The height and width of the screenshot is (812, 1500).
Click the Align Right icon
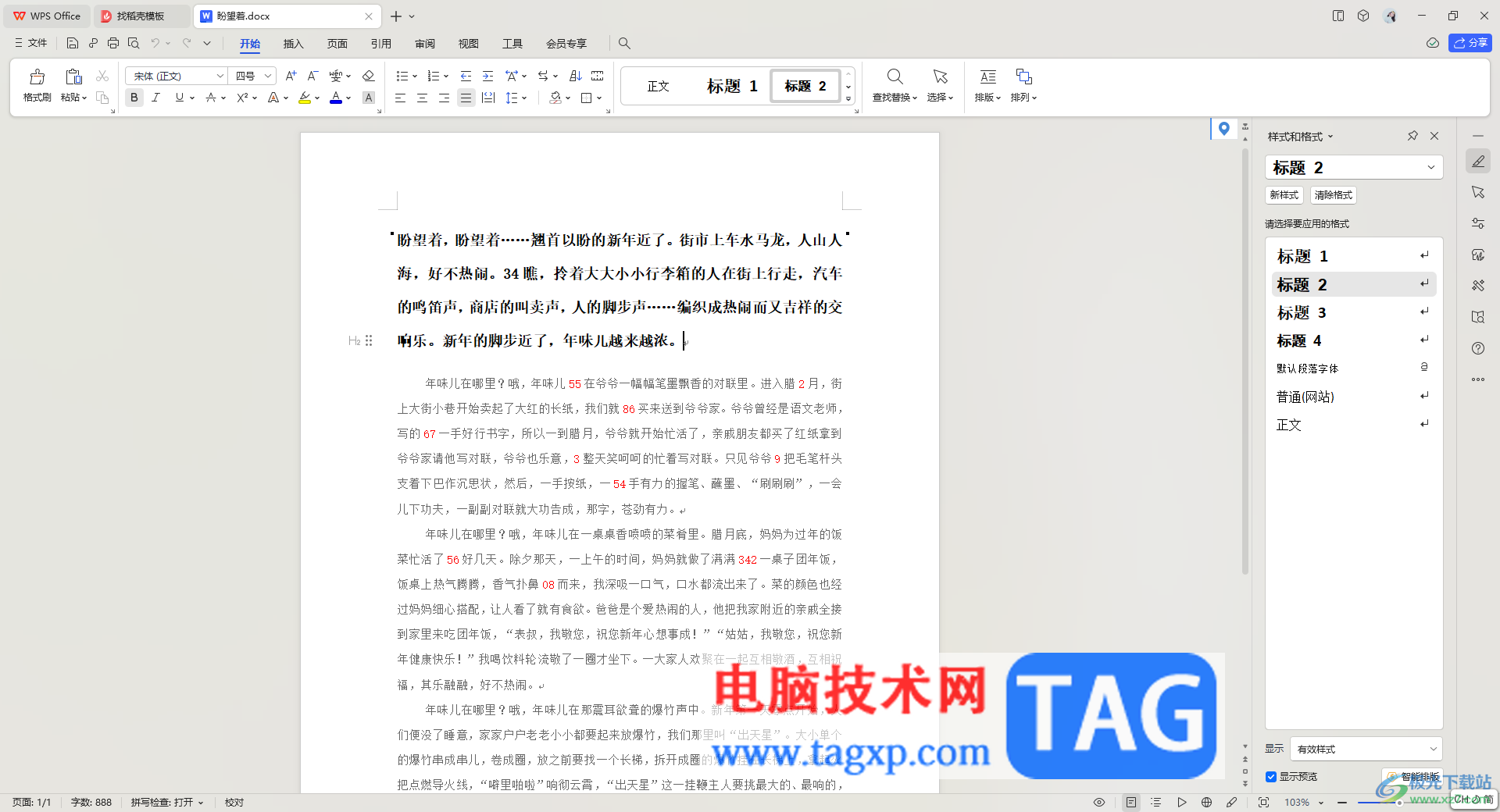click(444, 98)
